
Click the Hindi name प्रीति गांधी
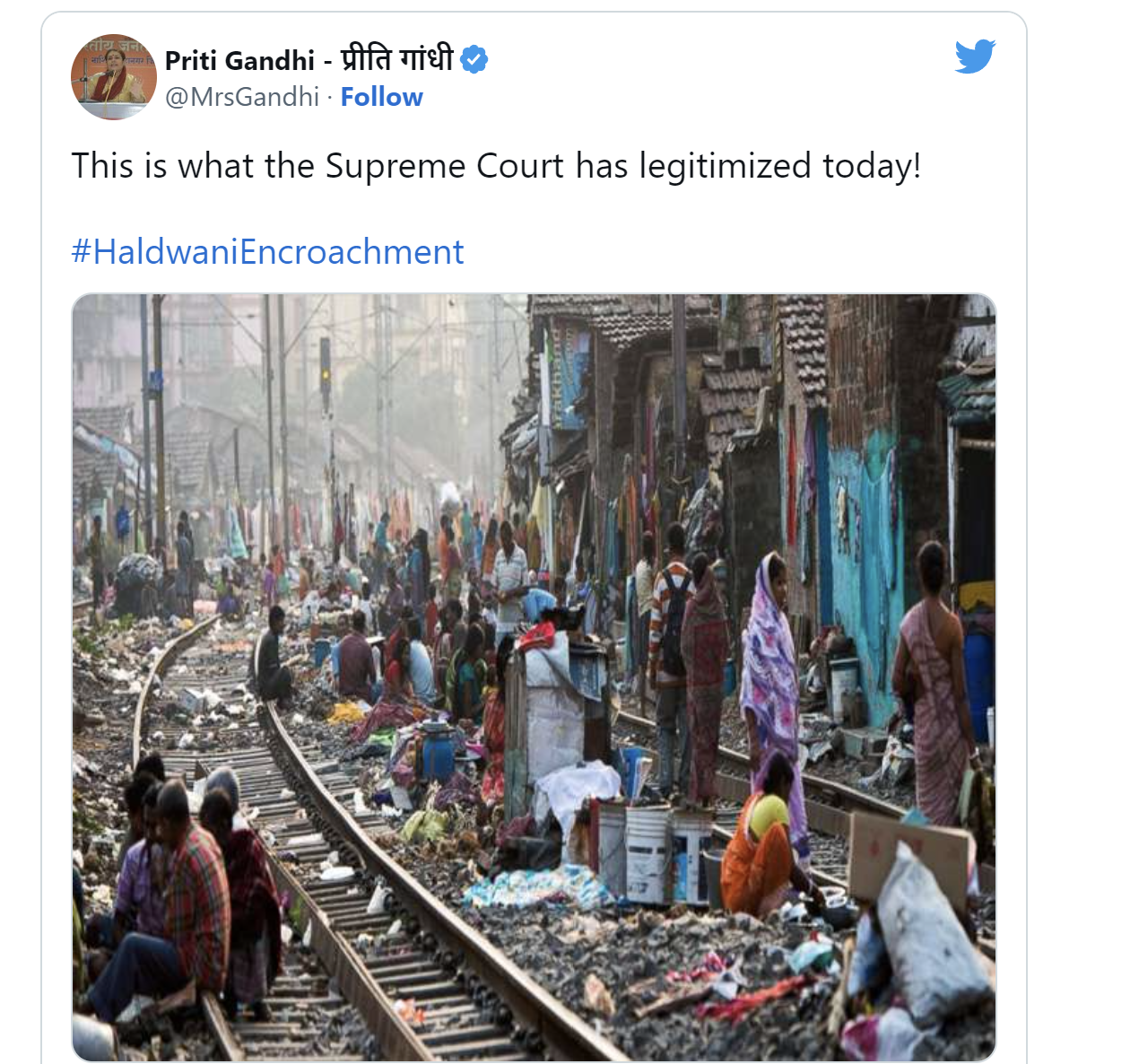click(x=396, y=60)
